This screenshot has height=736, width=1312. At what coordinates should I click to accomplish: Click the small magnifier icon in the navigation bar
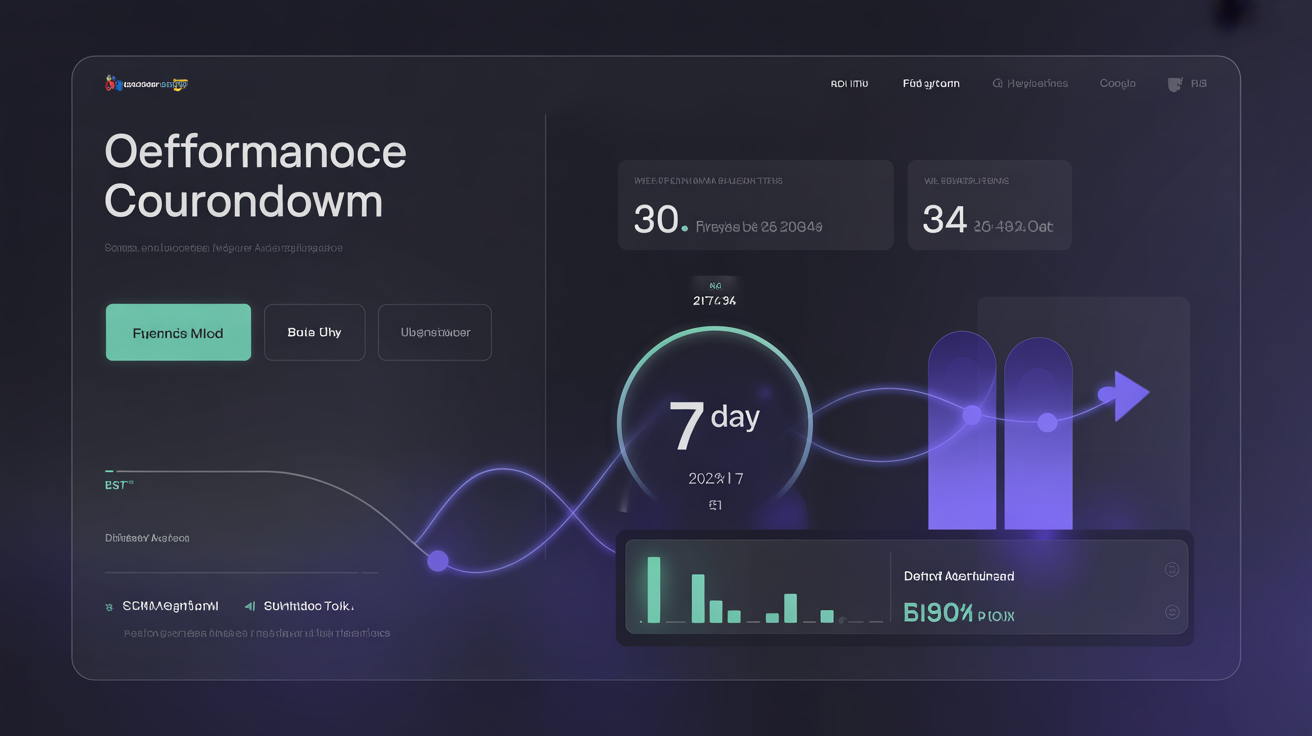pyautogui.click(x=997, y=84)
